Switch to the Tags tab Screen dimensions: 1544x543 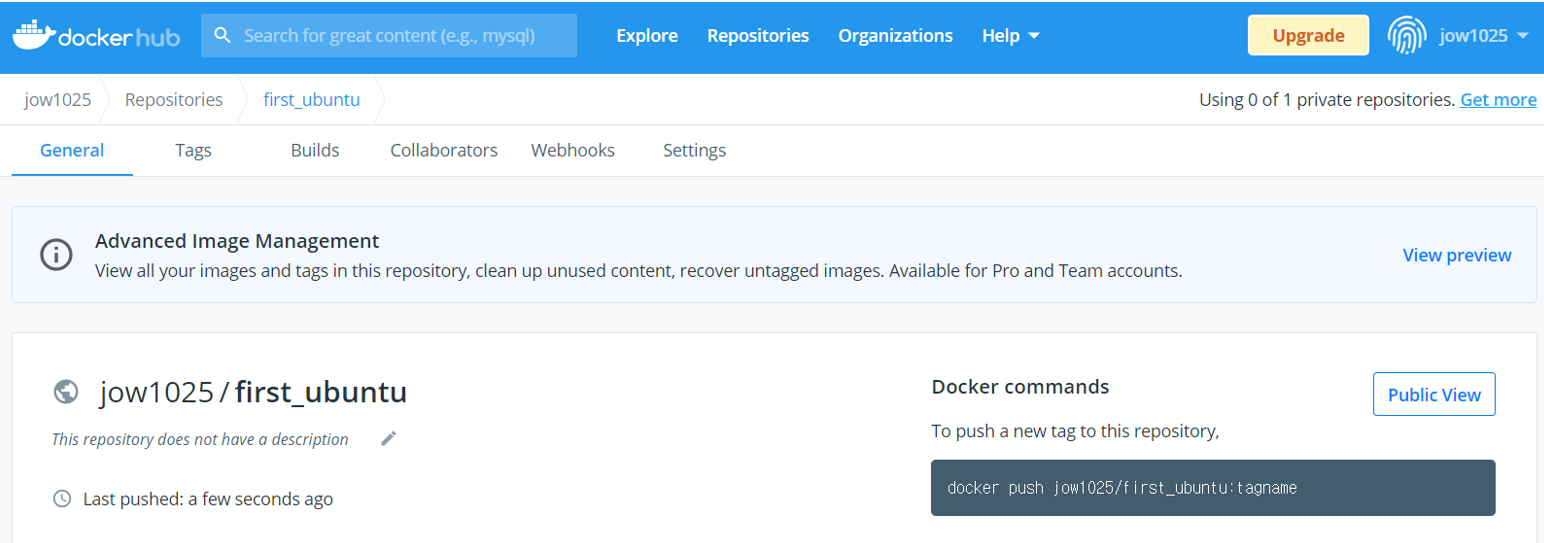193,150
